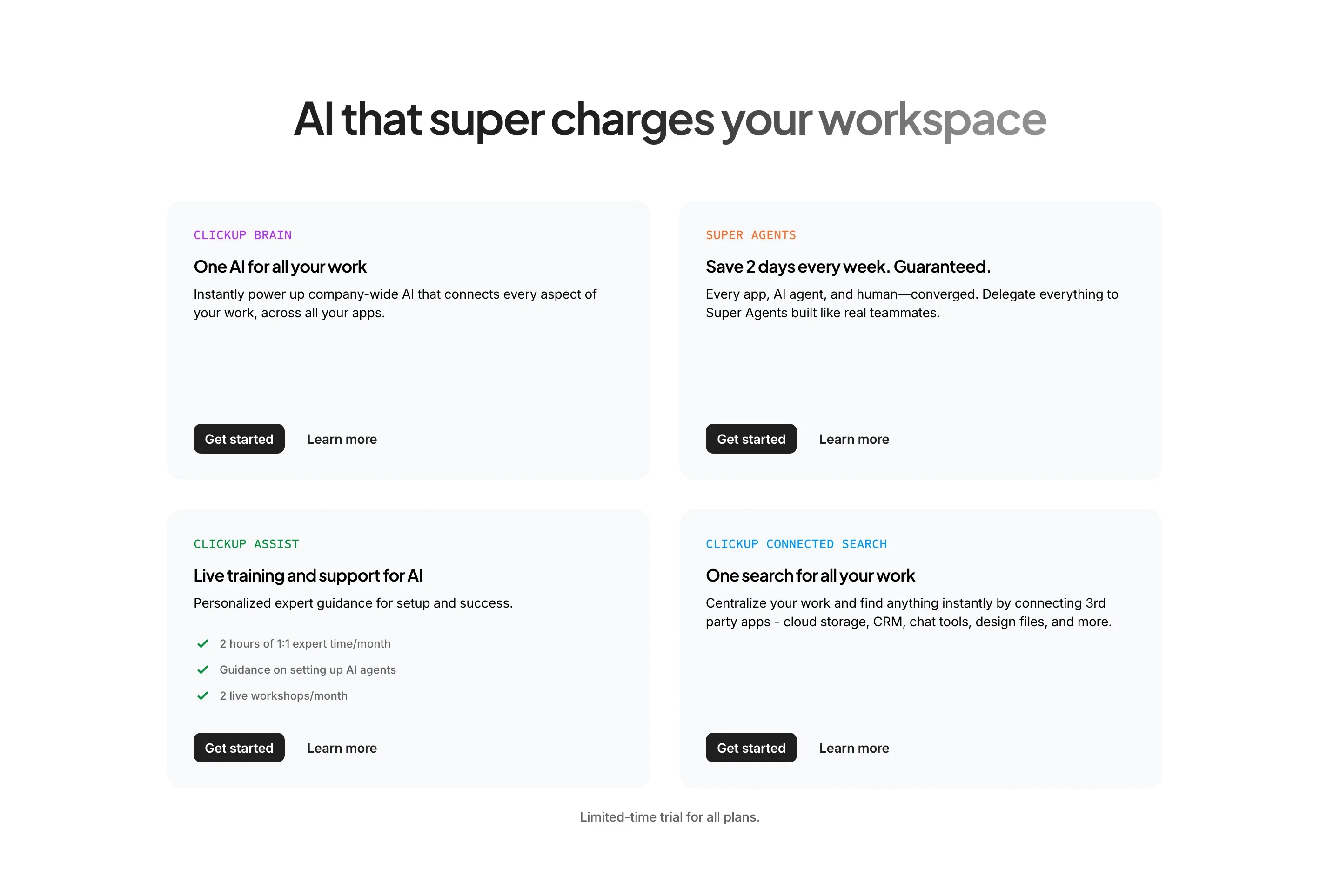
Task: Click Get started under Connected Search
Action: [x=751, y=748]
